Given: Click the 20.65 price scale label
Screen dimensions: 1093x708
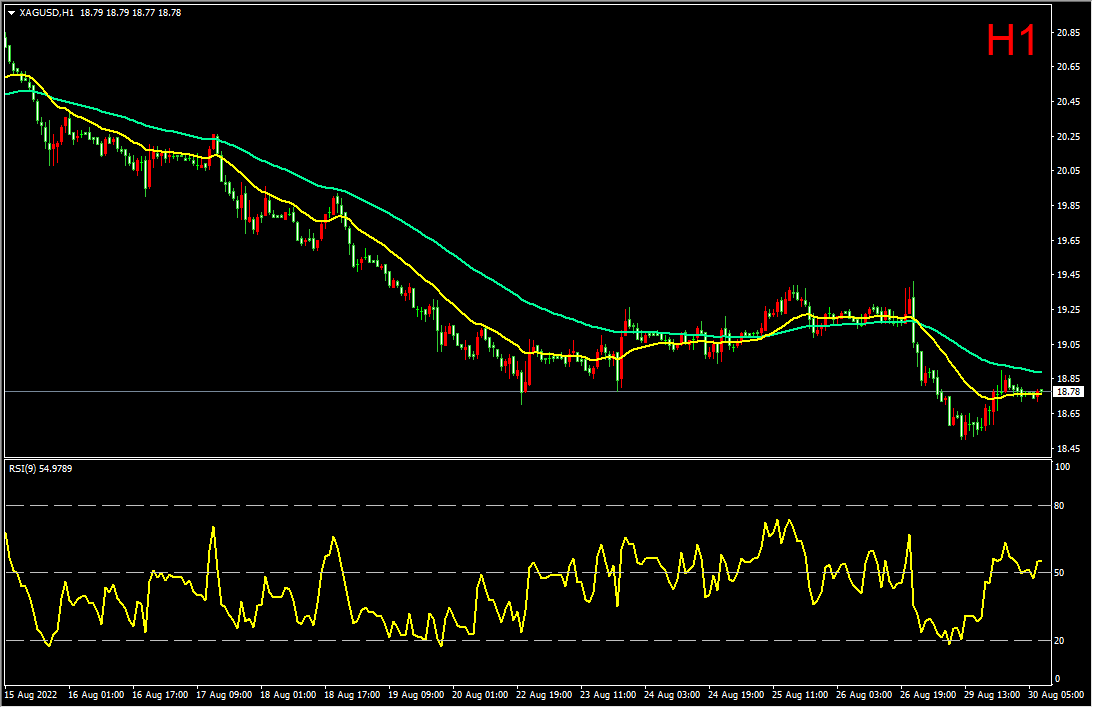Looking at the screenshot, I should coord(1069,67).
